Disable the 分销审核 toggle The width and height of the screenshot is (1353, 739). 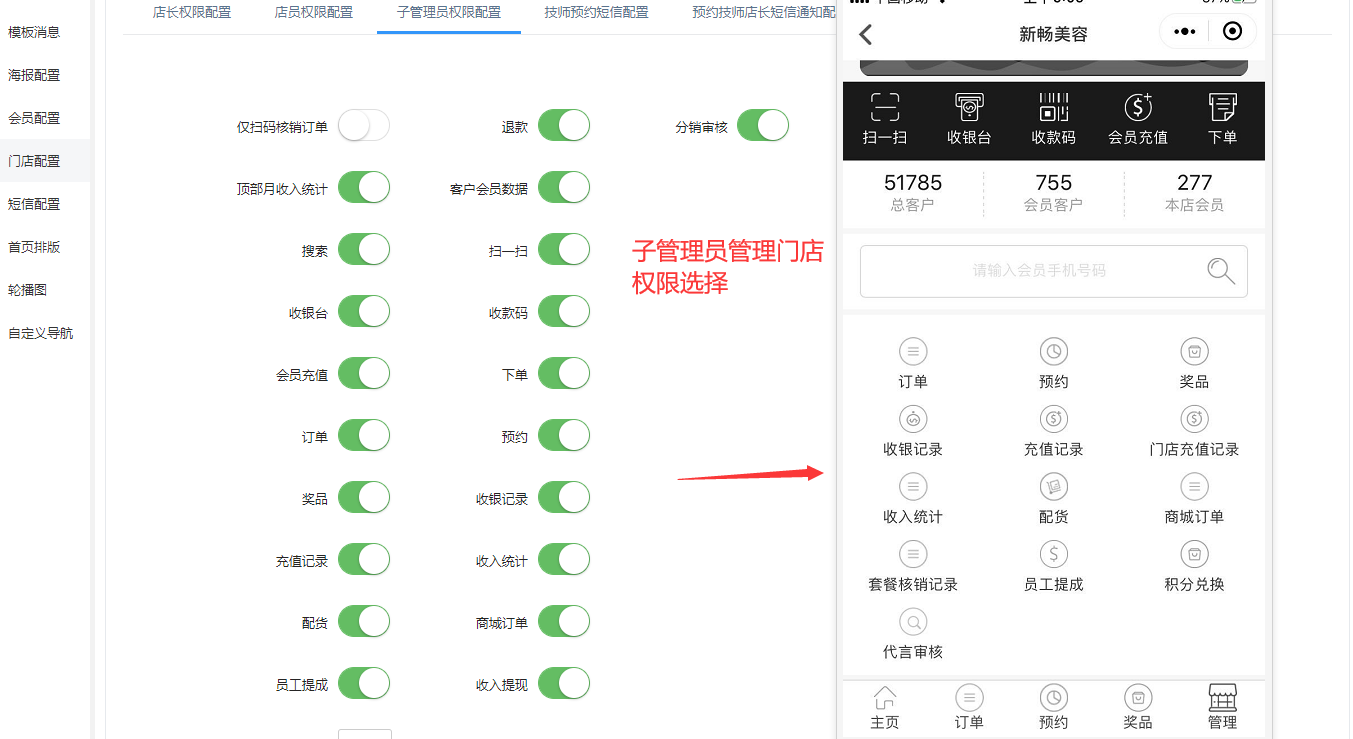coord(763,126)
